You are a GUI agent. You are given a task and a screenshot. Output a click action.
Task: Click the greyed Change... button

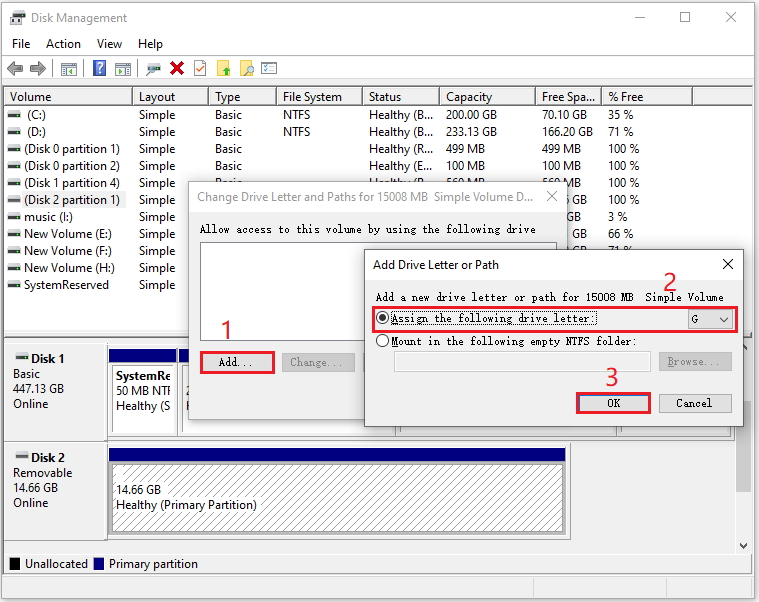point(318,362)
